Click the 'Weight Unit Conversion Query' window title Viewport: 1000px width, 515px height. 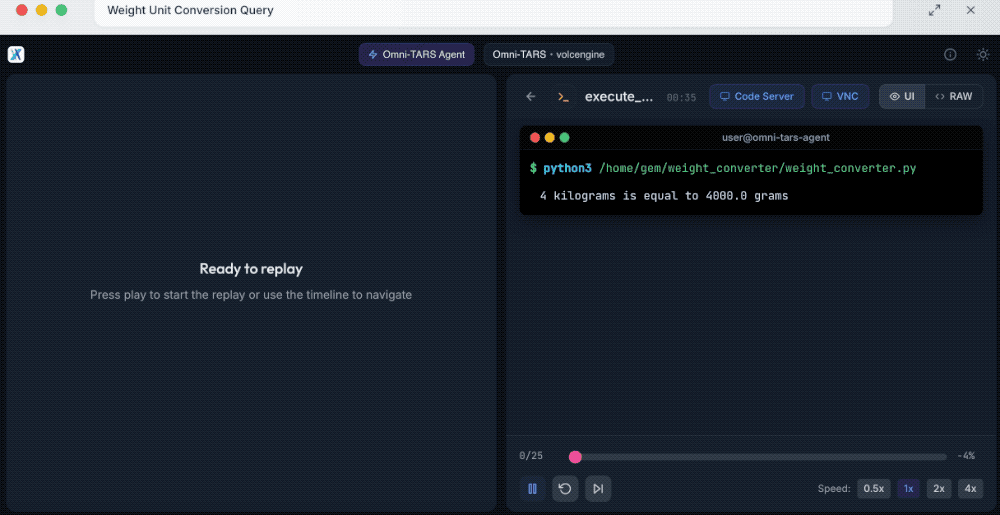[191, 10]
